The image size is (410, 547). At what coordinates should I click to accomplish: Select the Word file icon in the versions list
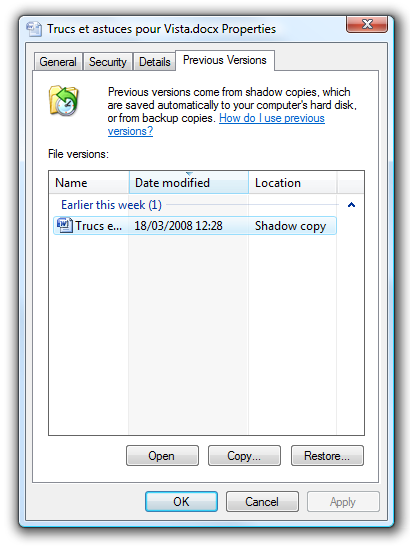pos(65,225)
